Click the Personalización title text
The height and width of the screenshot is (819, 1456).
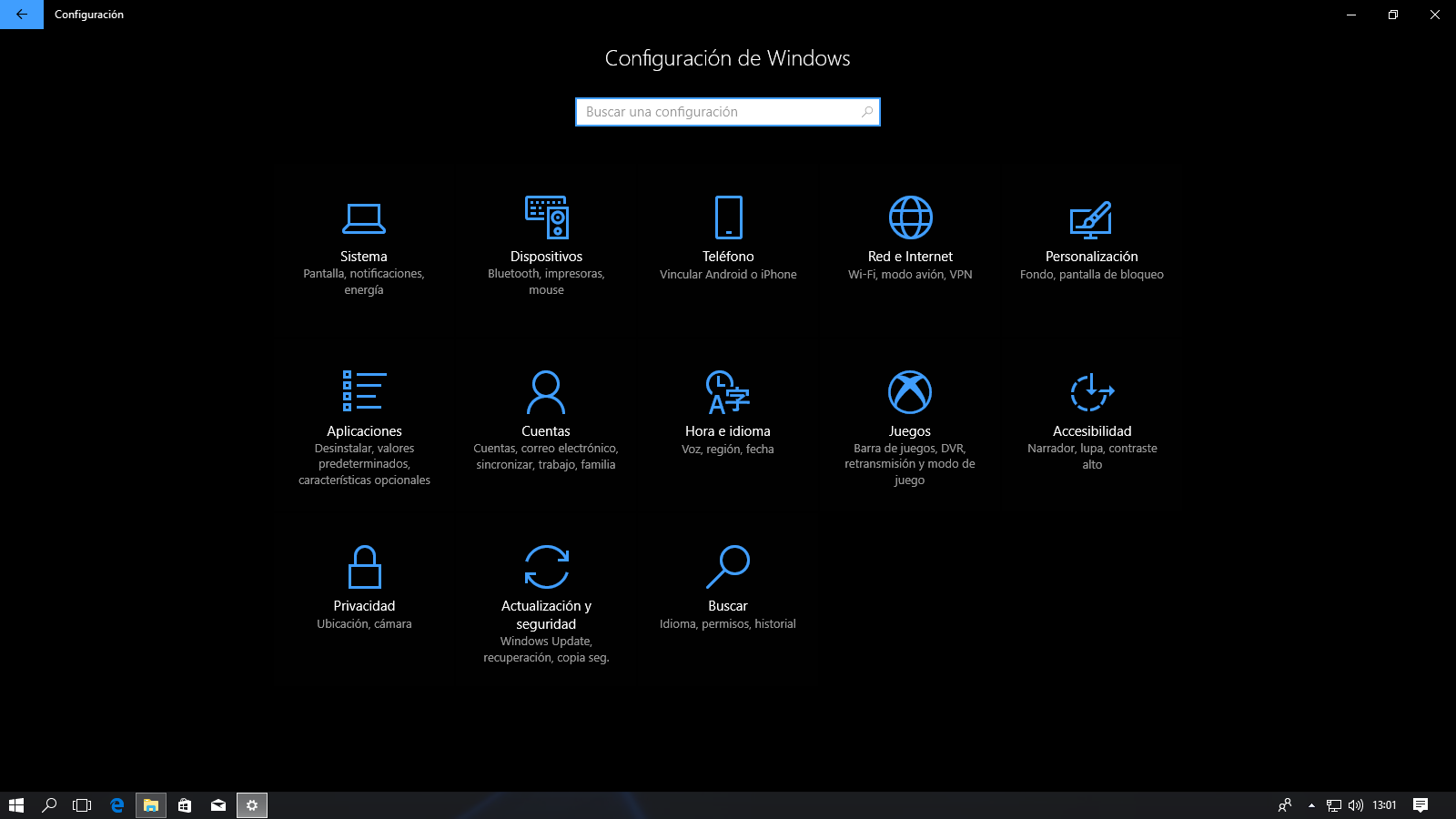coord(1092,257)
